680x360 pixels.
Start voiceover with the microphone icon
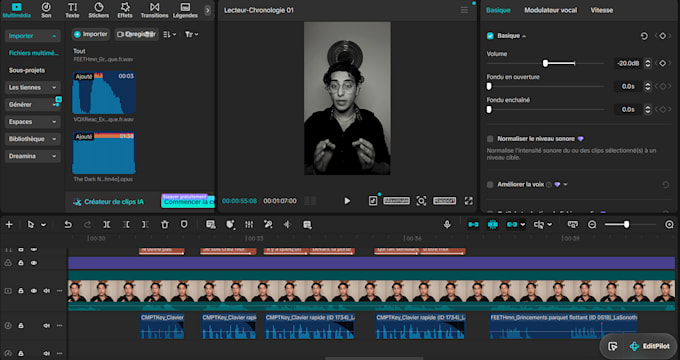(x=447, y=224)
